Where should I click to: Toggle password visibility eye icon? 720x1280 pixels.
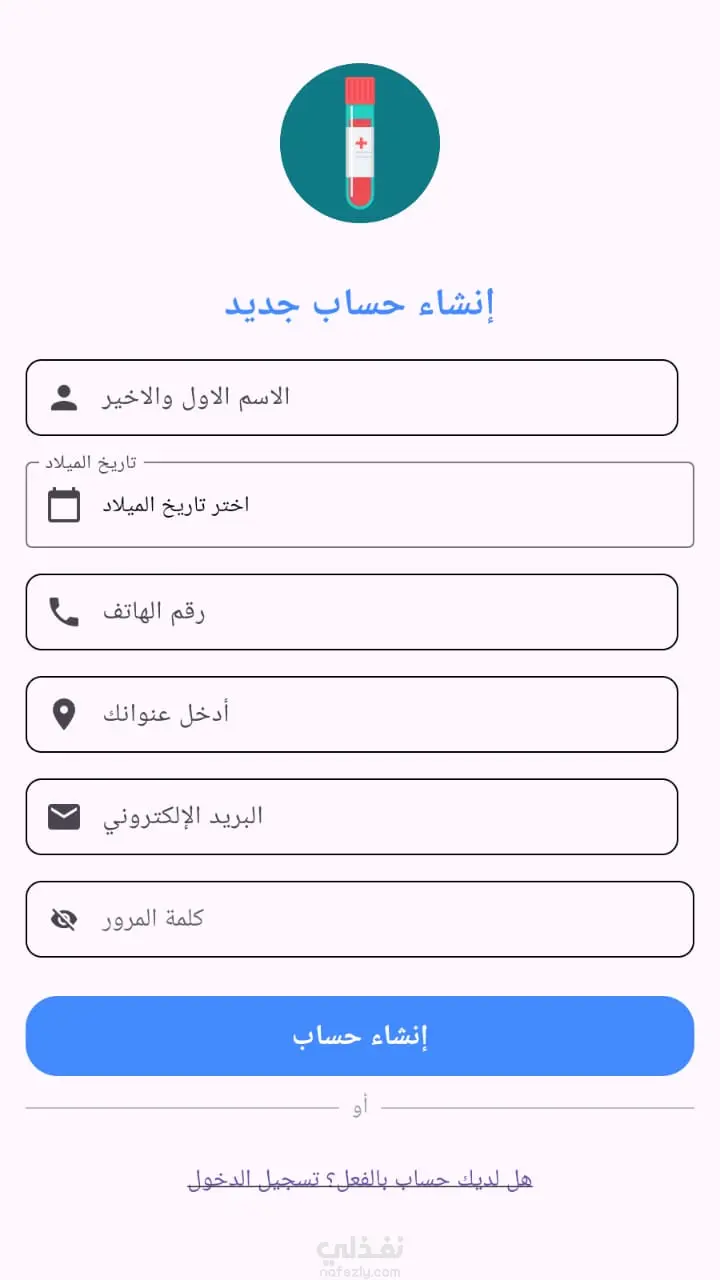click(x=64, y=919)
